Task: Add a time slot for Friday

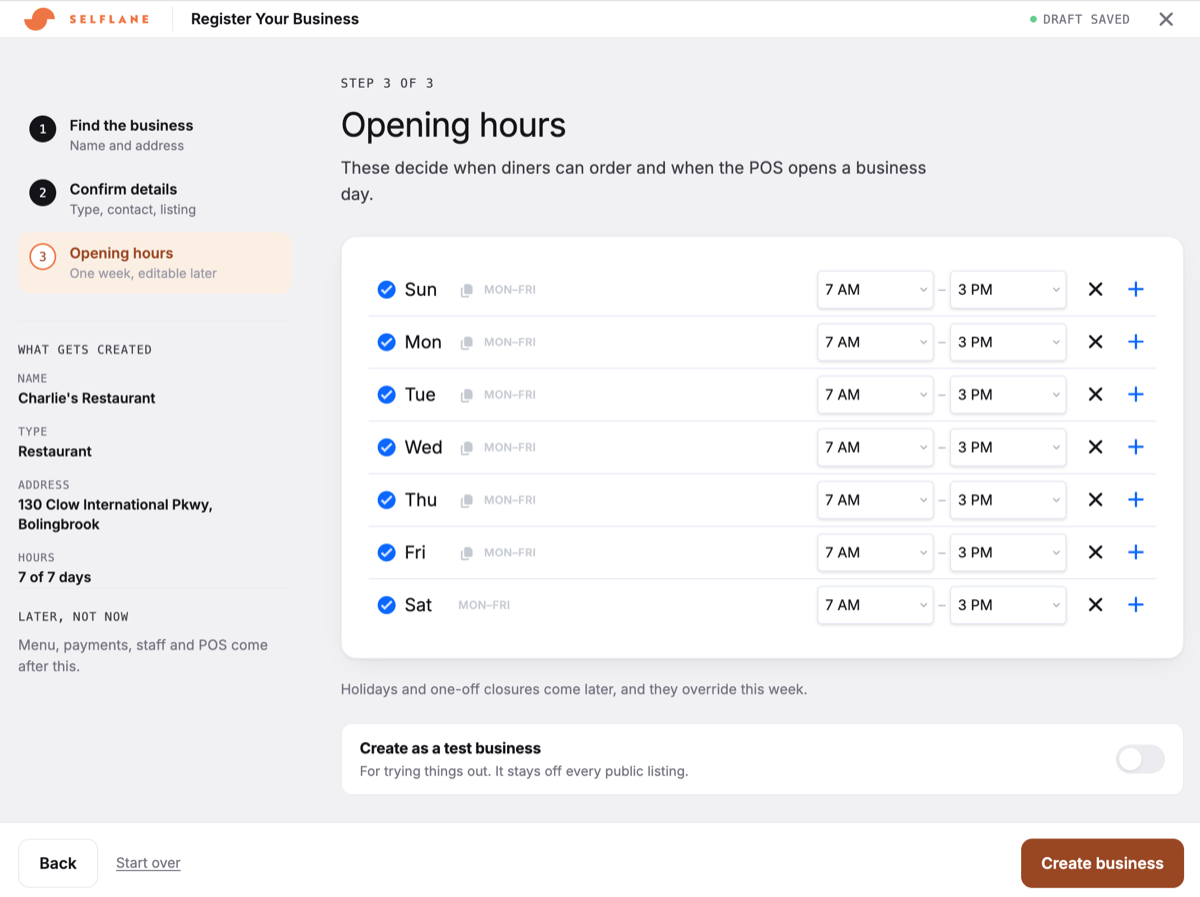Action: click(1135, 552)
